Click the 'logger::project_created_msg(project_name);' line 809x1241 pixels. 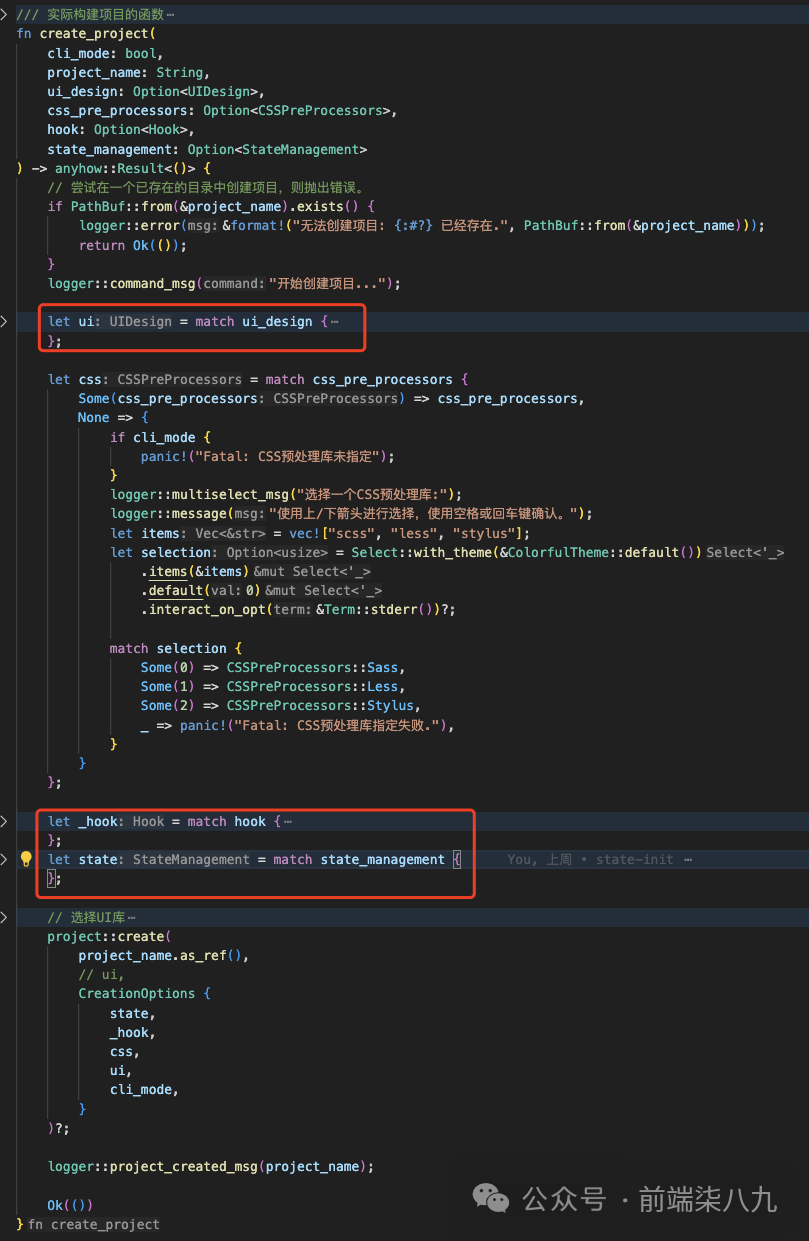pyautogui.click(x=211, y=1166)
